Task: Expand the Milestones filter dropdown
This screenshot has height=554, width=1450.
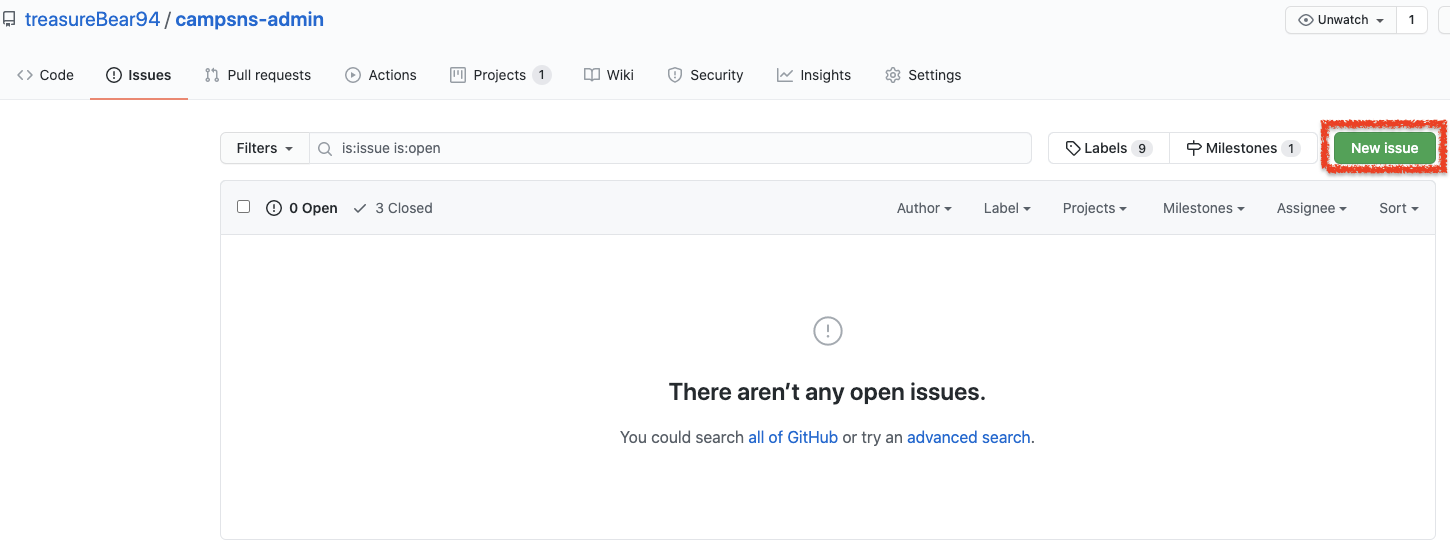Action: pos(1204,208)
